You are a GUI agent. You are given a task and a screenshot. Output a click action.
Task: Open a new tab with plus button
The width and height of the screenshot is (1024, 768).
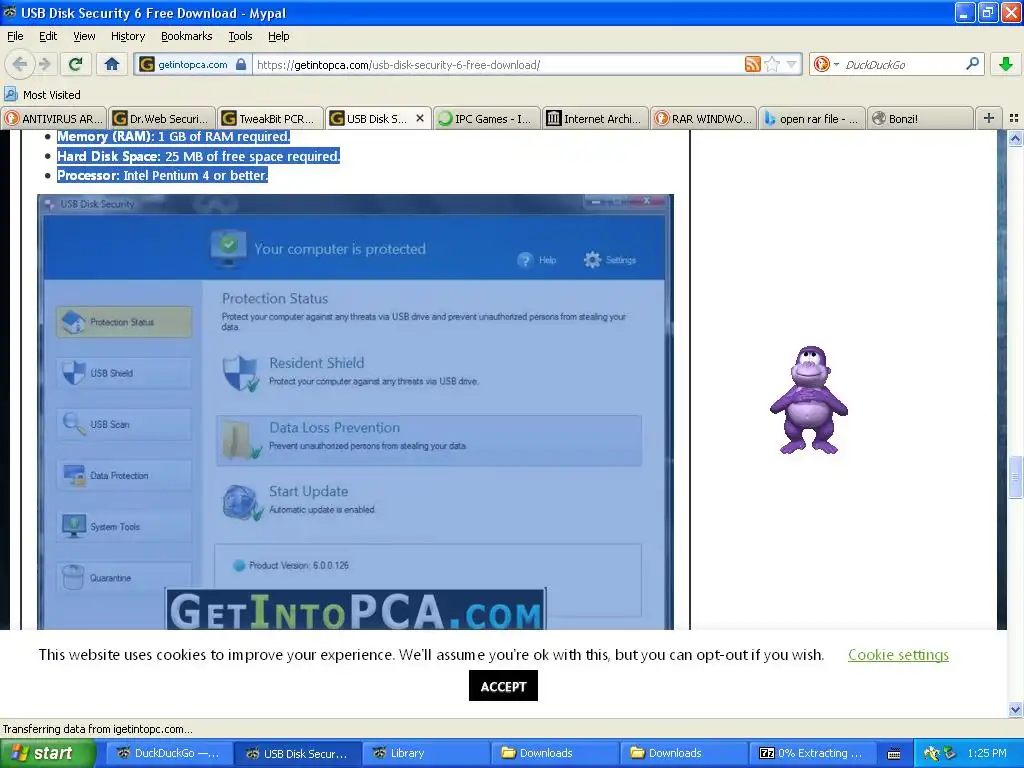(989, 118)
